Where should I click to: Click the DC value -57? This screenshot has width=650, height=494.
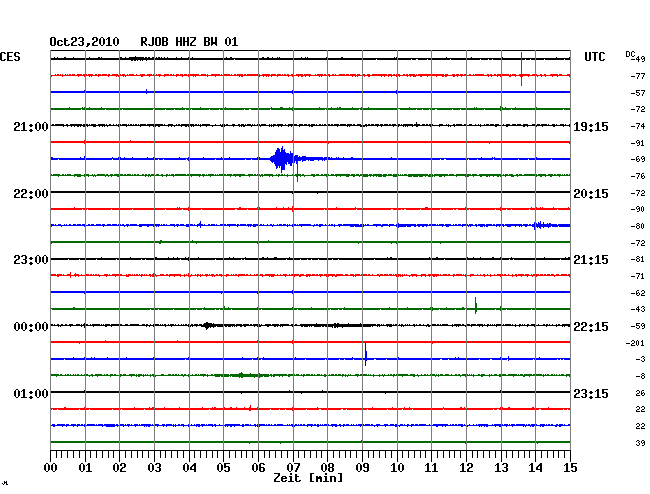tap(638, 93)
